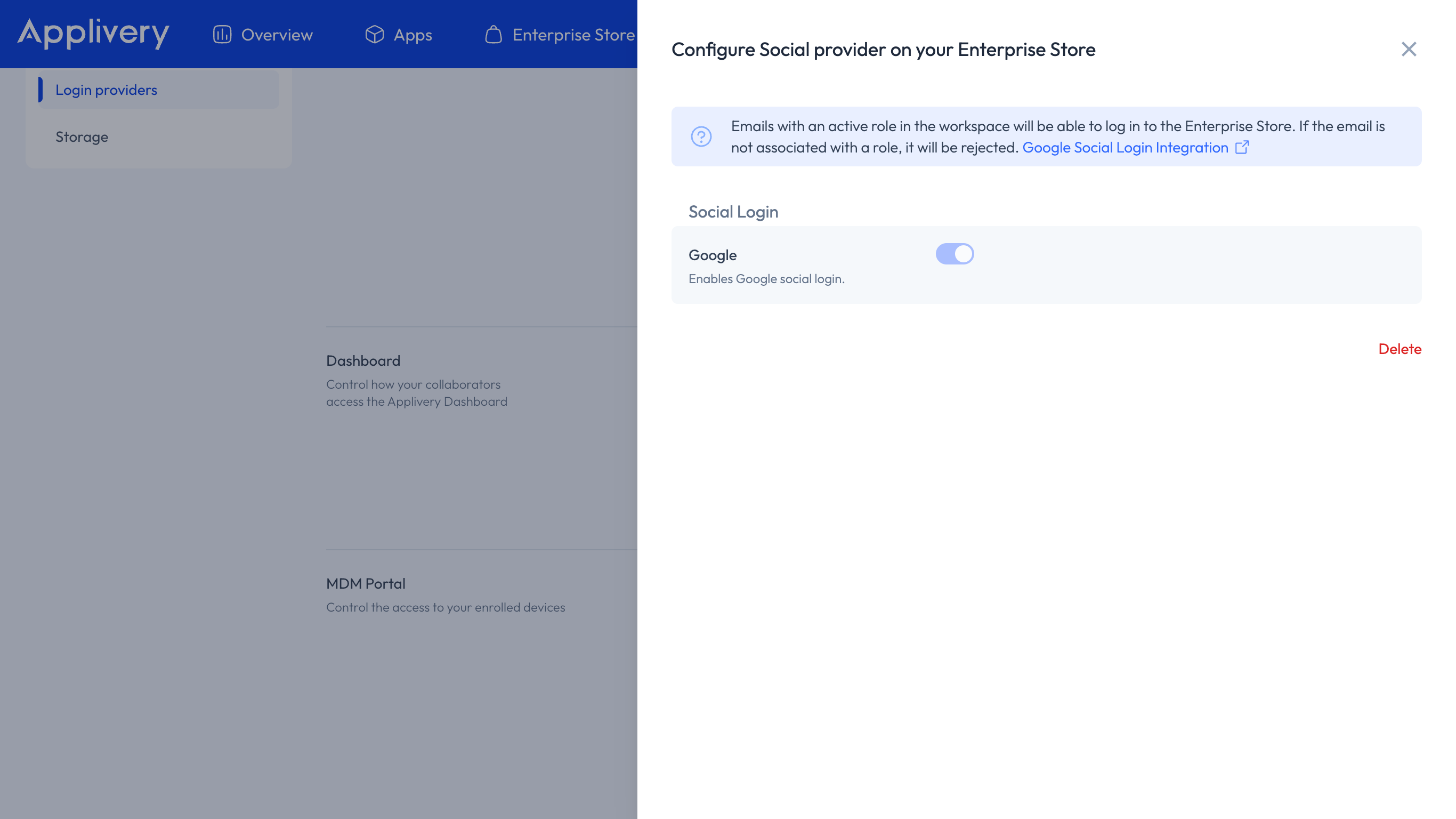Click the Dashboard section title

363,360
